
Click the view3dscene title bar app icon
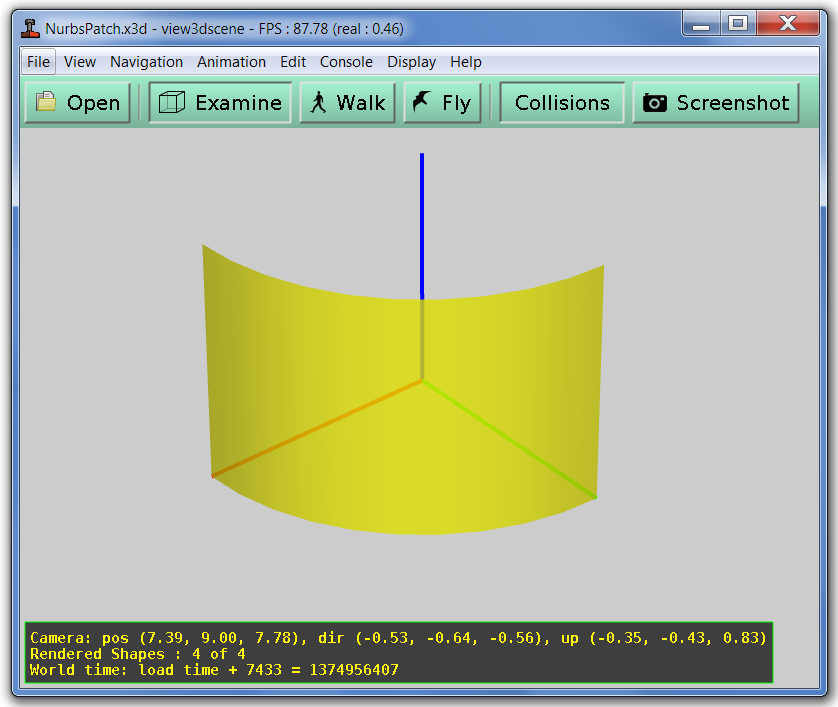tap(31, 28)
